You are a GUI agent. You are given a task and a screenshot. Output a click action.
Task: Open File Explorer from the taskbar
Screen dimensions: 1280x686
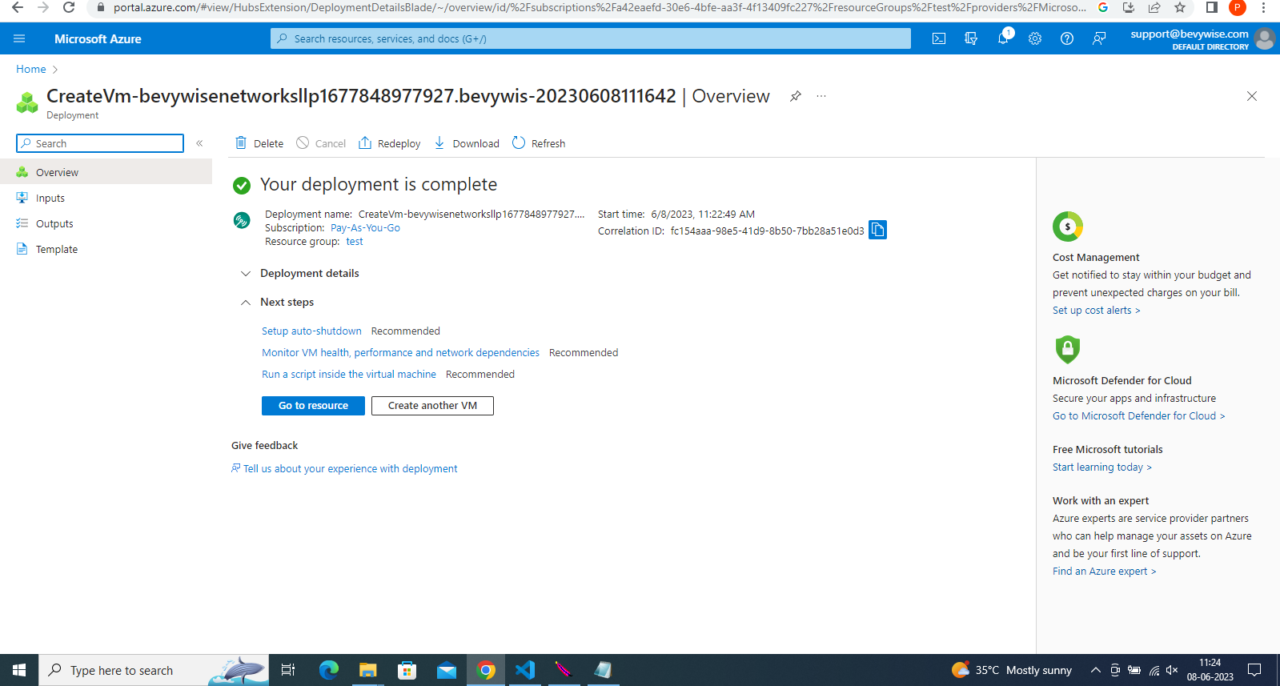point(368,670)
